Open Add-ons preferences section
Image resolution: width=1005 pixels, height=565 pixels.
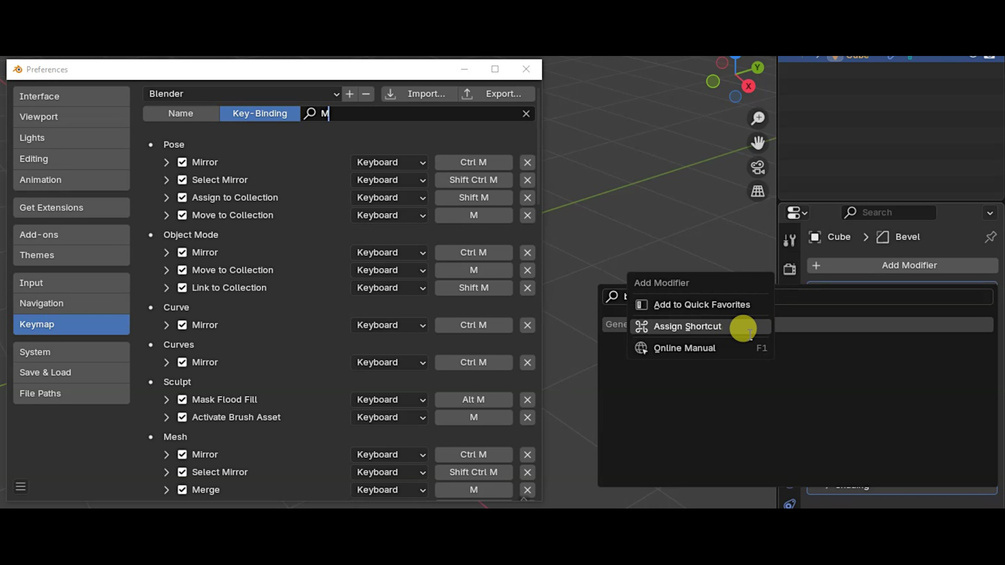coord(71,235)
